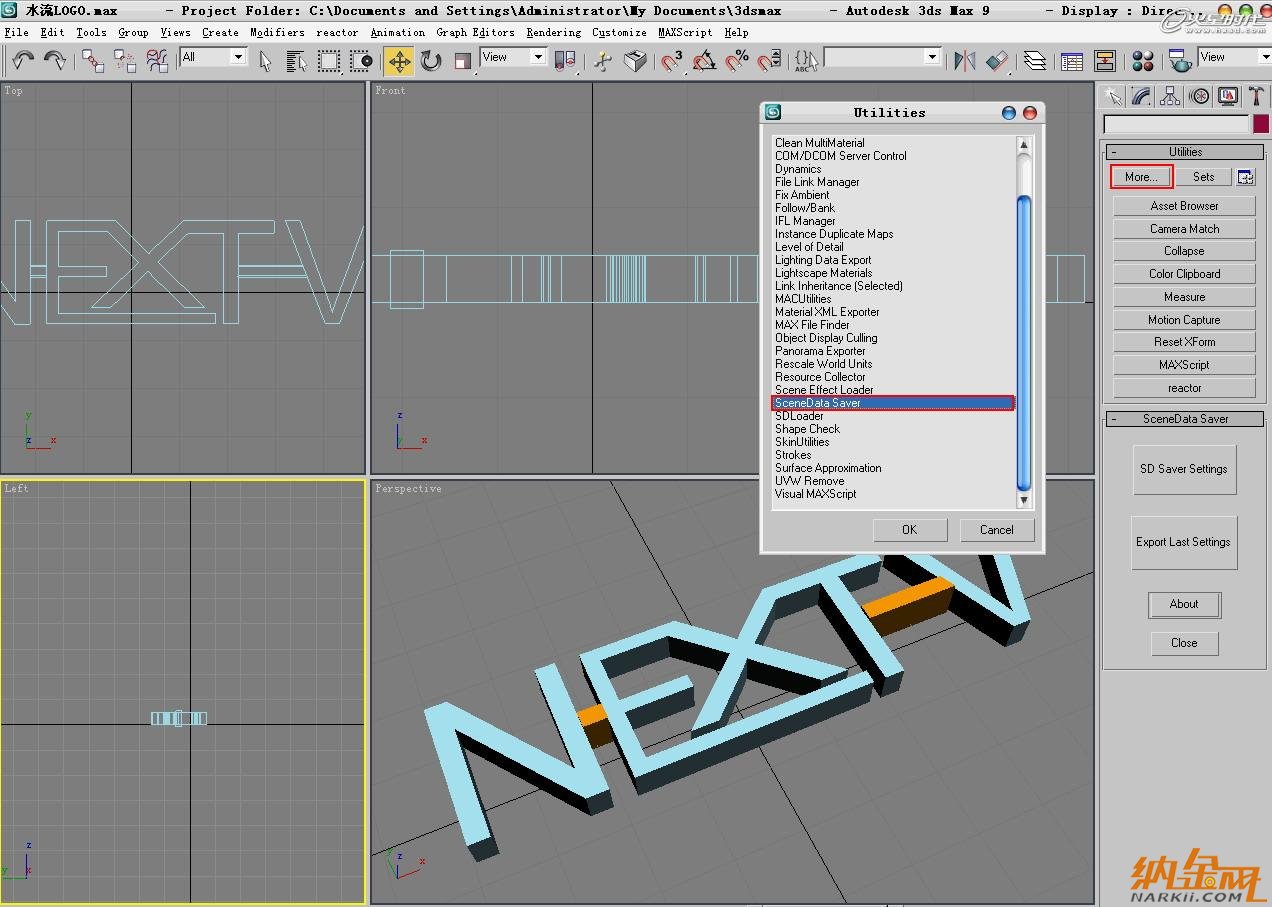Click the Mirror tool icon
Image resolution: width=1272 pixels, height=907 pixels.
tap(964, 61)
